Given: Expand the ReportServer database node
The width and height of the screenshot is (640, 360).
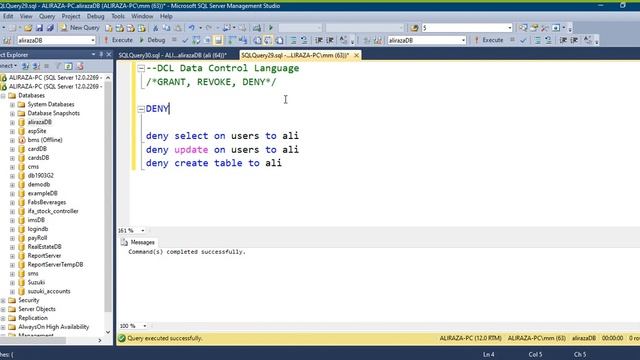Looking at the screenshot, I should 12,256.
